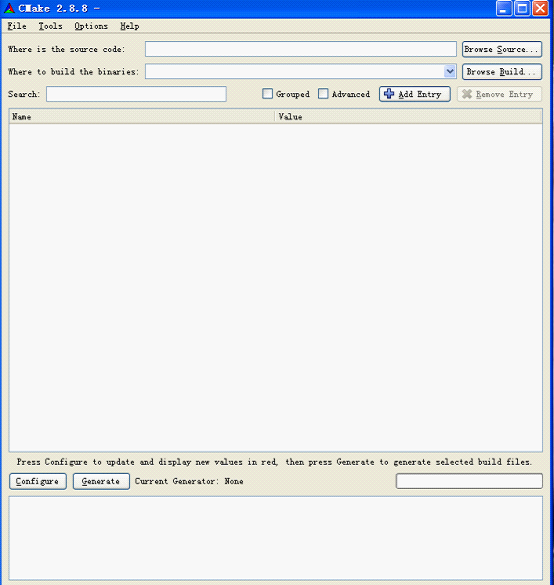
Task: Click the Name column header
Action: [142, 117]
